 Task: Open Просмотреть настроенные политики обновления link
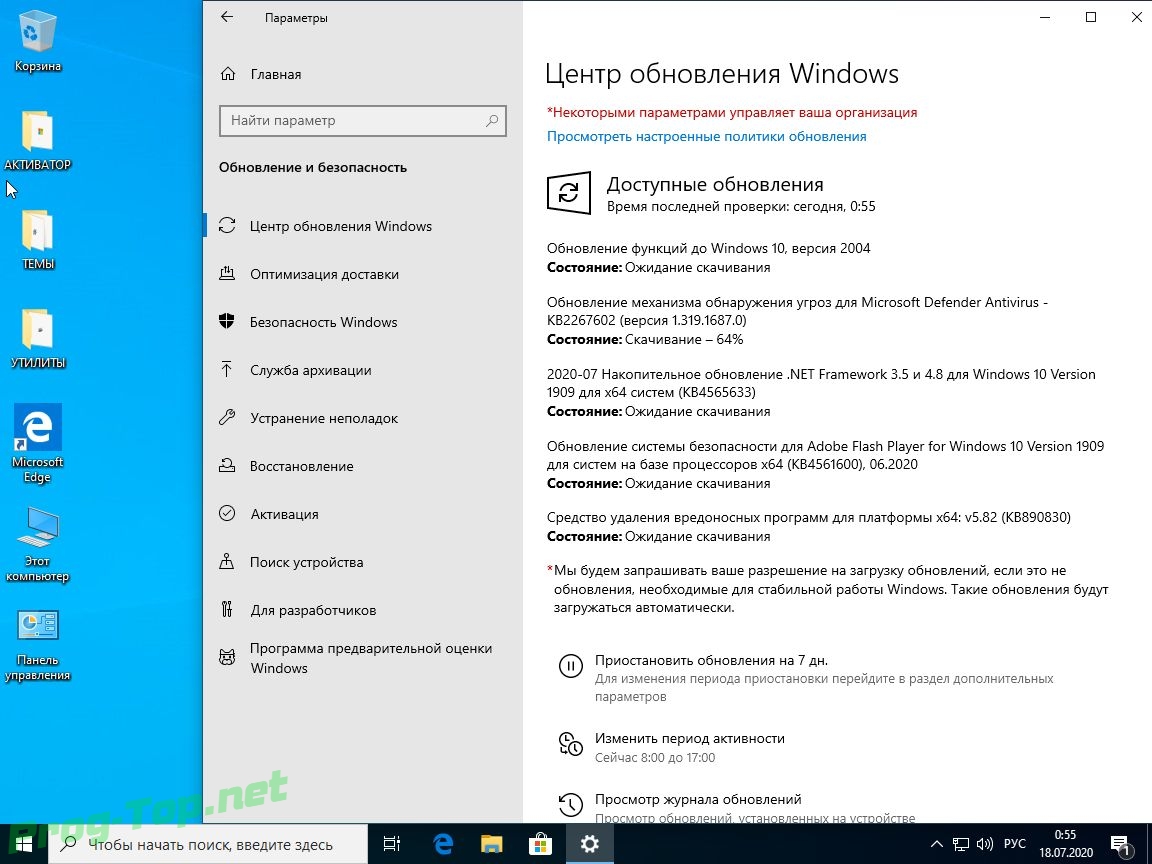[x=706, y=136]
